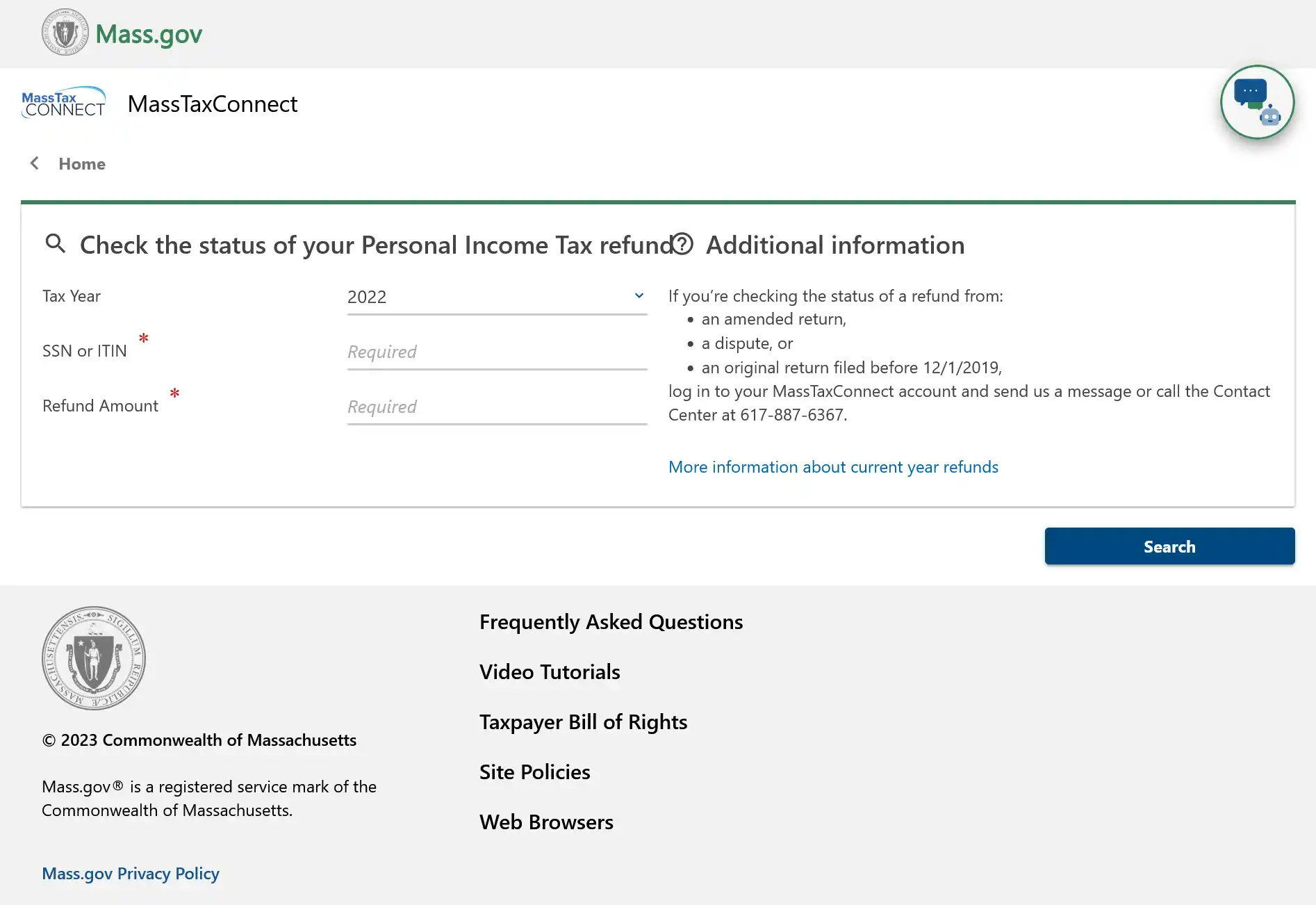Viewport: 1316px width, 905px height.
Task: Select the Tax Year 2022 field
Action: click(486, 297)
